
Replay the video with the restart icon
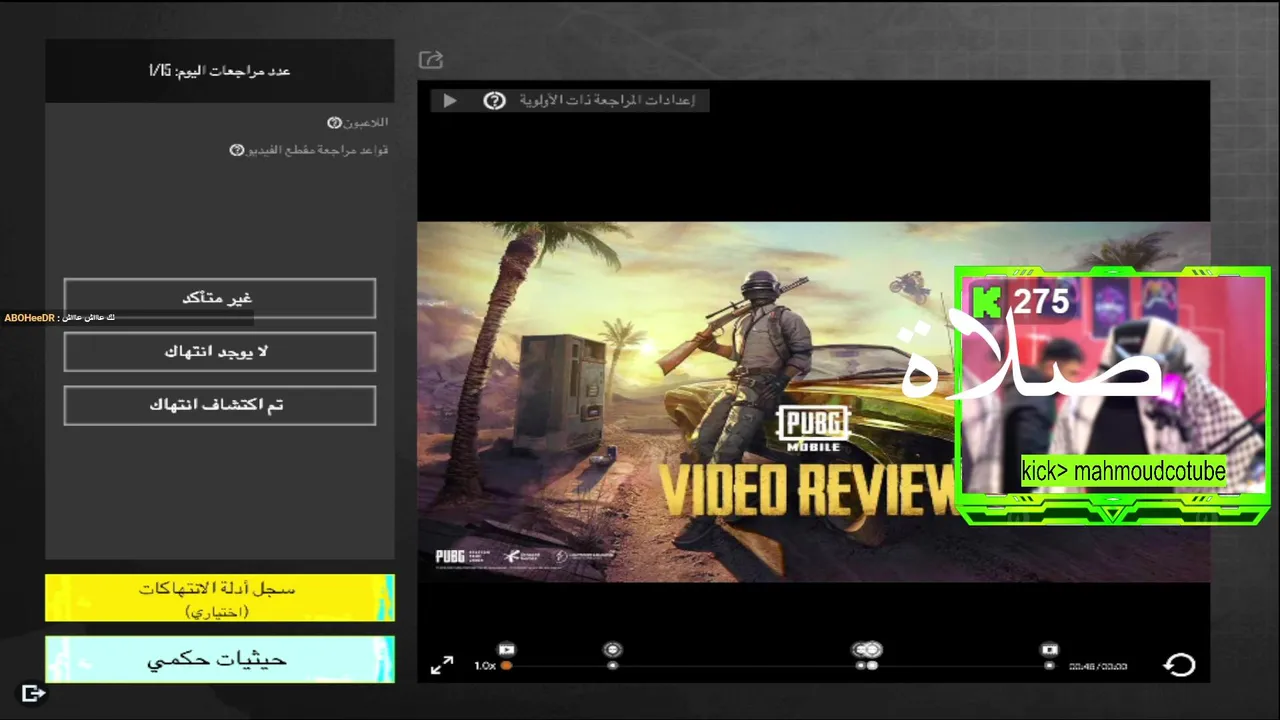[x=1180, y=665]
